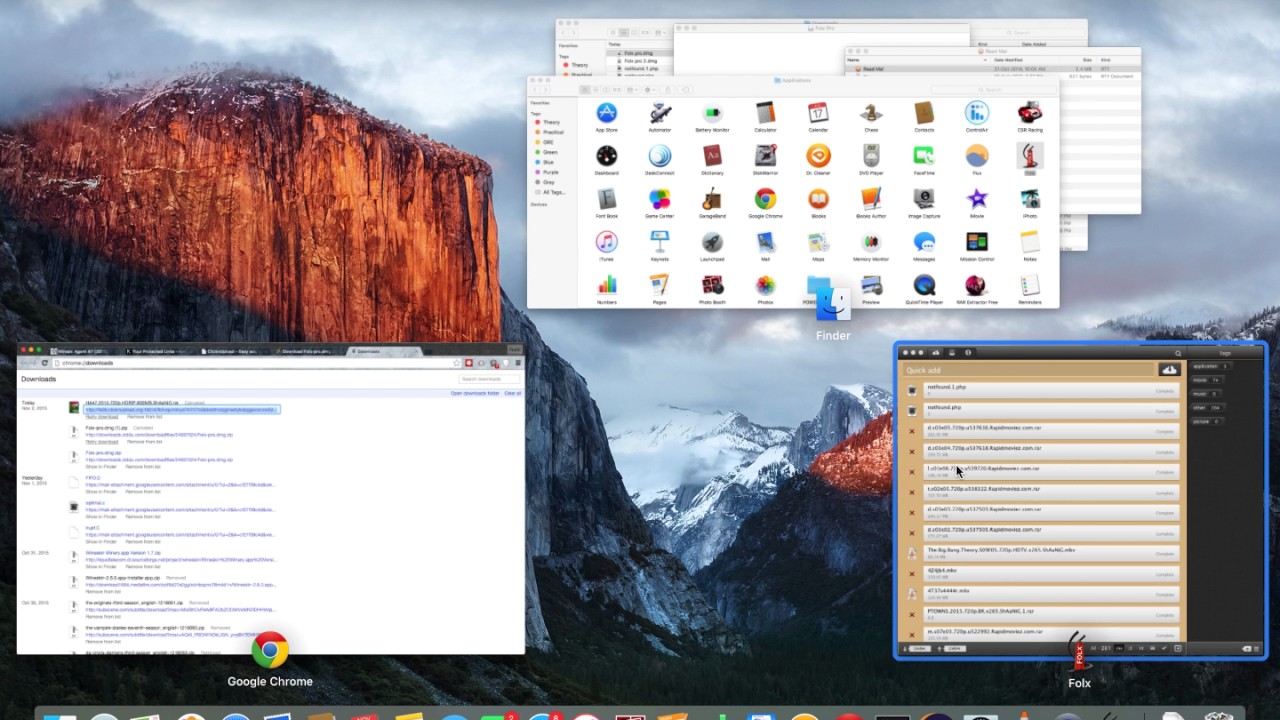Select the Calendar app icon
This screenshot has width=1280, height=720.
point(818,113)
